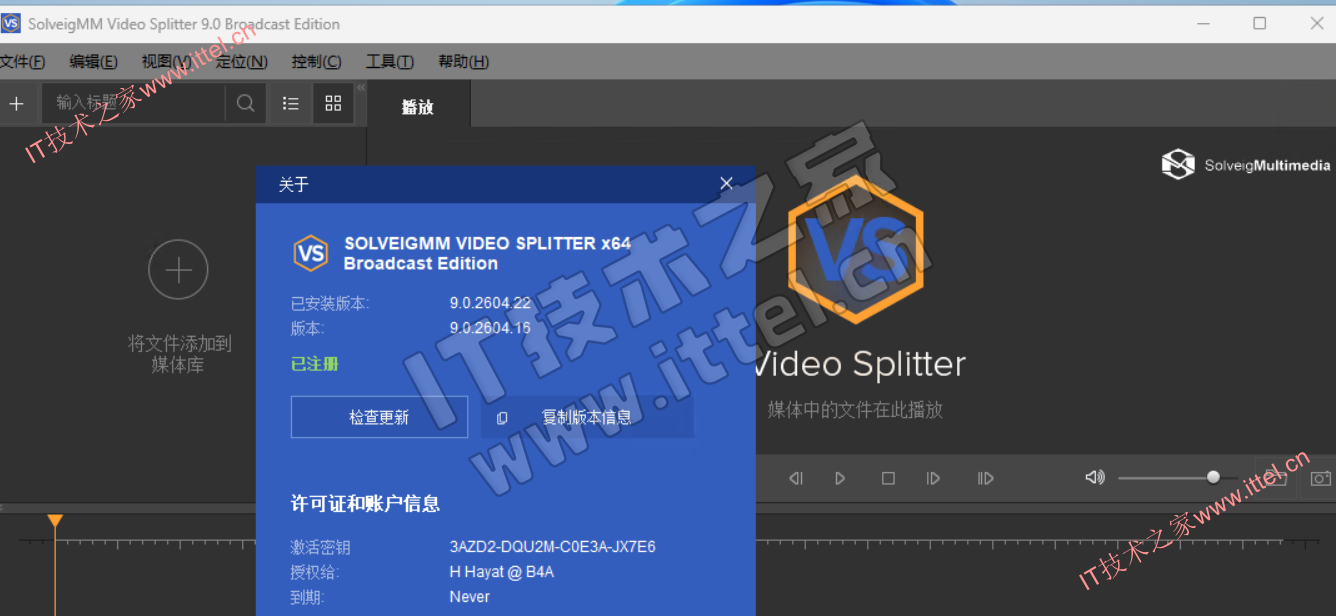Switch media library to list view
Screen dimensions: 1336x616
pyautogui.click(x=291, y=104)
